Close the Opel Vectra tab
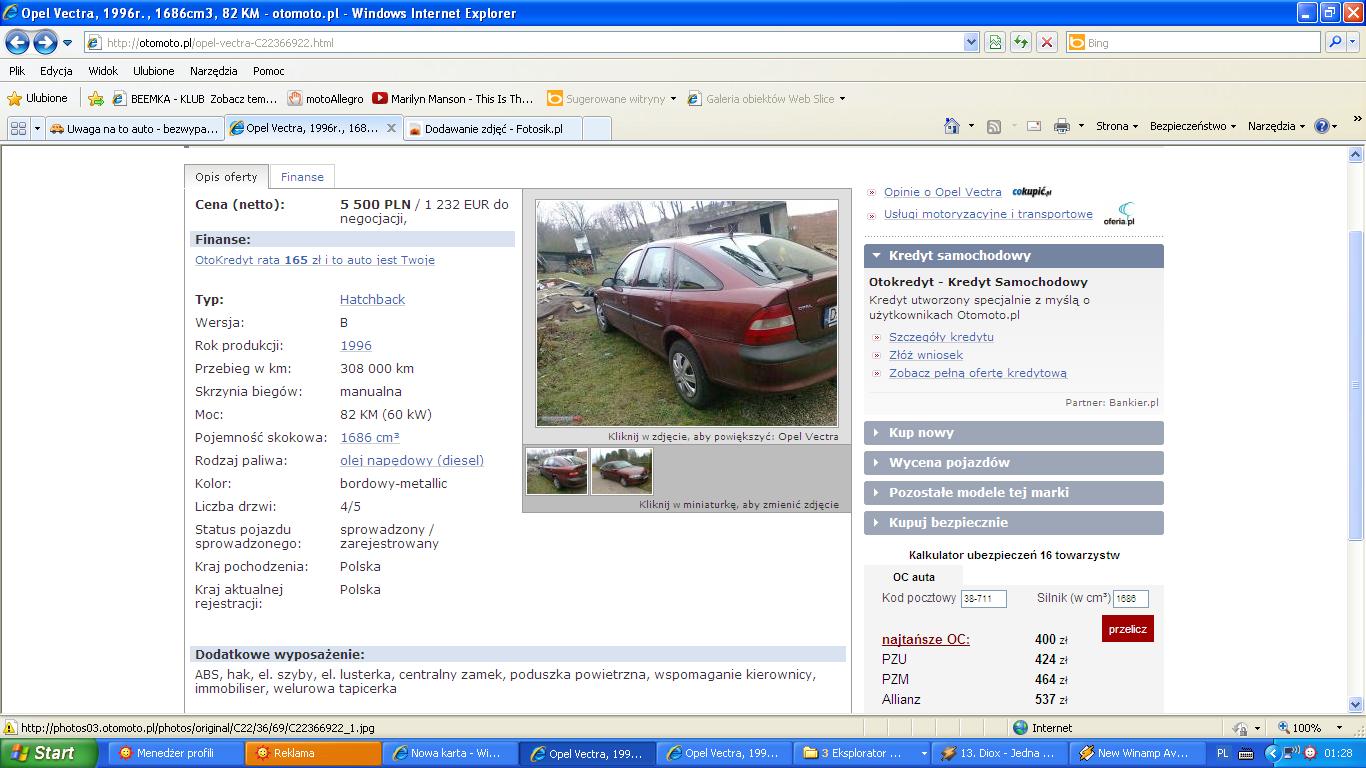 pyautogui.click(x=391, y=128)
